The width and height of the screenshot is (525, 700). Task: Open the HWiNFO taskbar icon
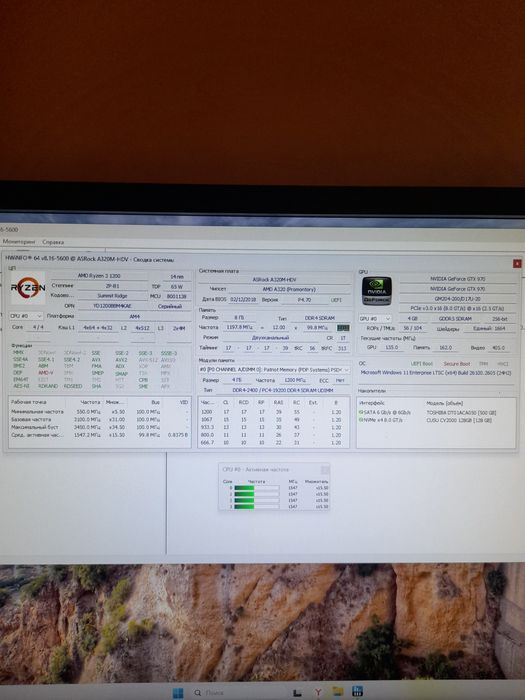pyautogui.click(x=357, y=692)
